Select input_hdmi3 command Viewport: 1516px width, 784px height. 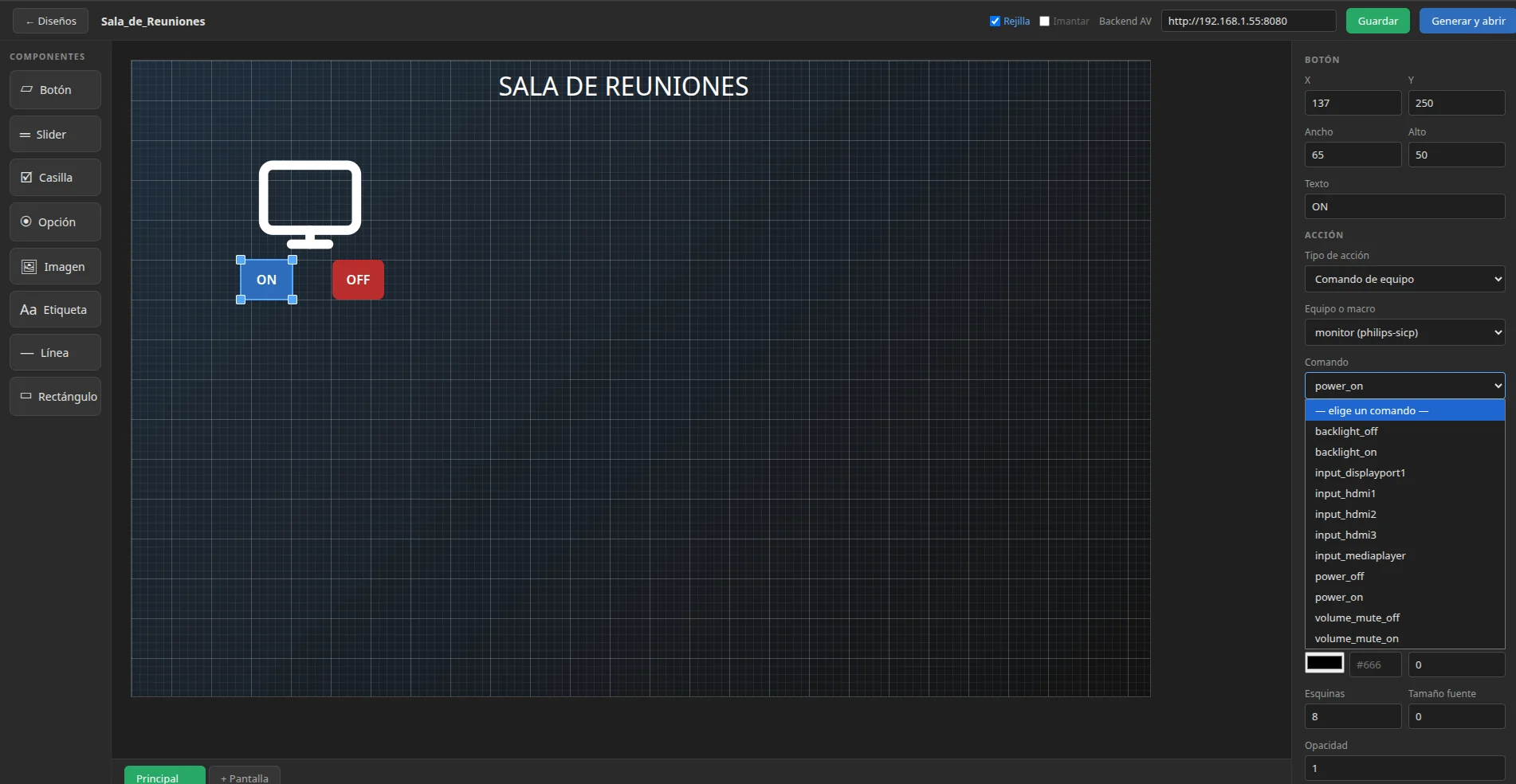(1404, 535)
